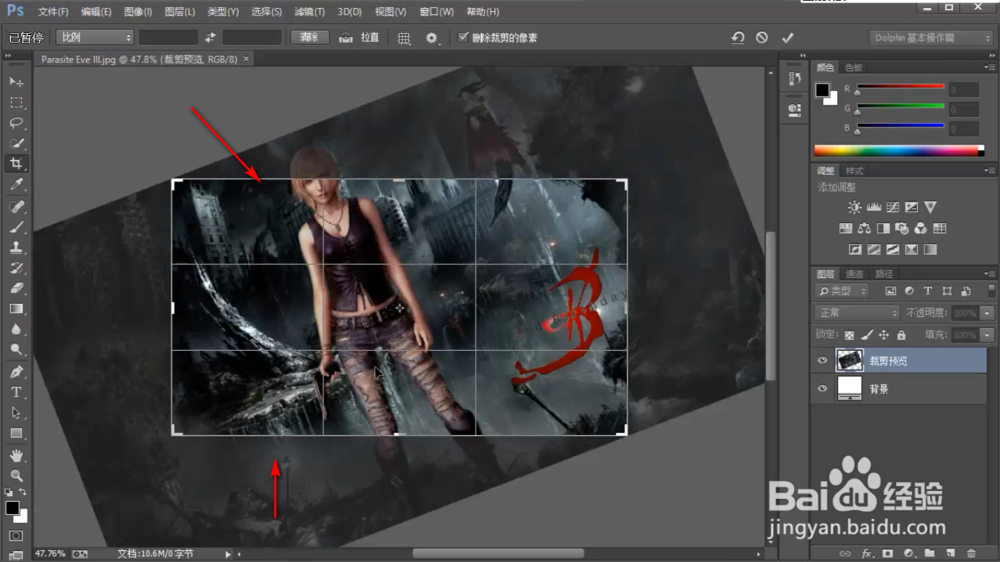Add a Levels adjustment

pos(874,207)
